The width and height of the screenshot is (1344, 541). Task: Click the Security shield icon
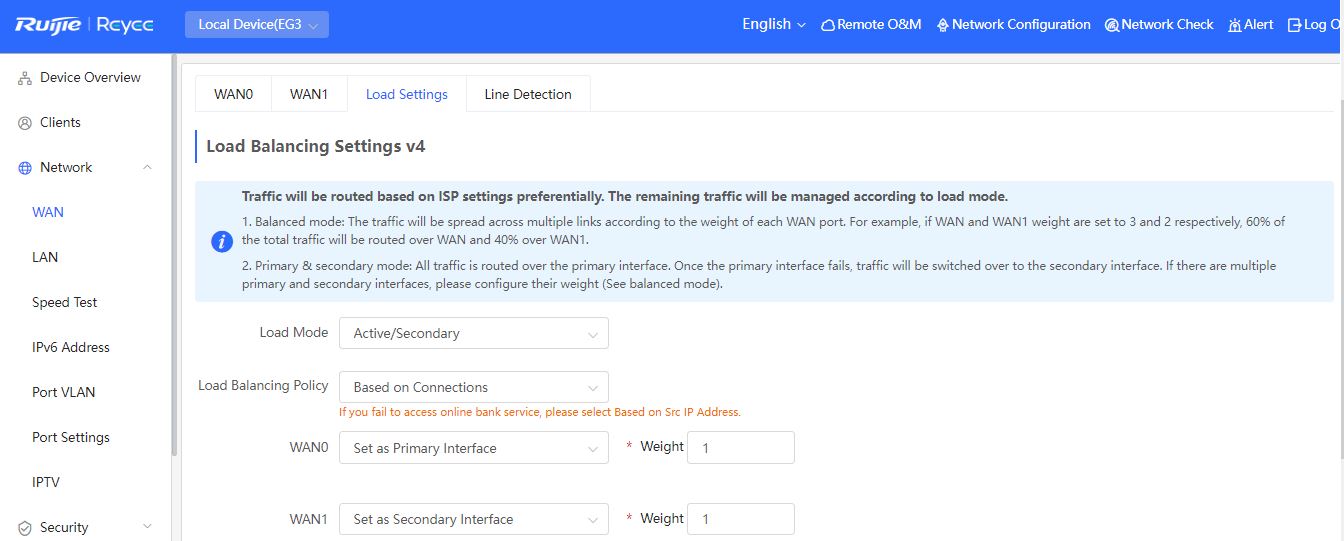pyautogui.click(x=25, y=528)
